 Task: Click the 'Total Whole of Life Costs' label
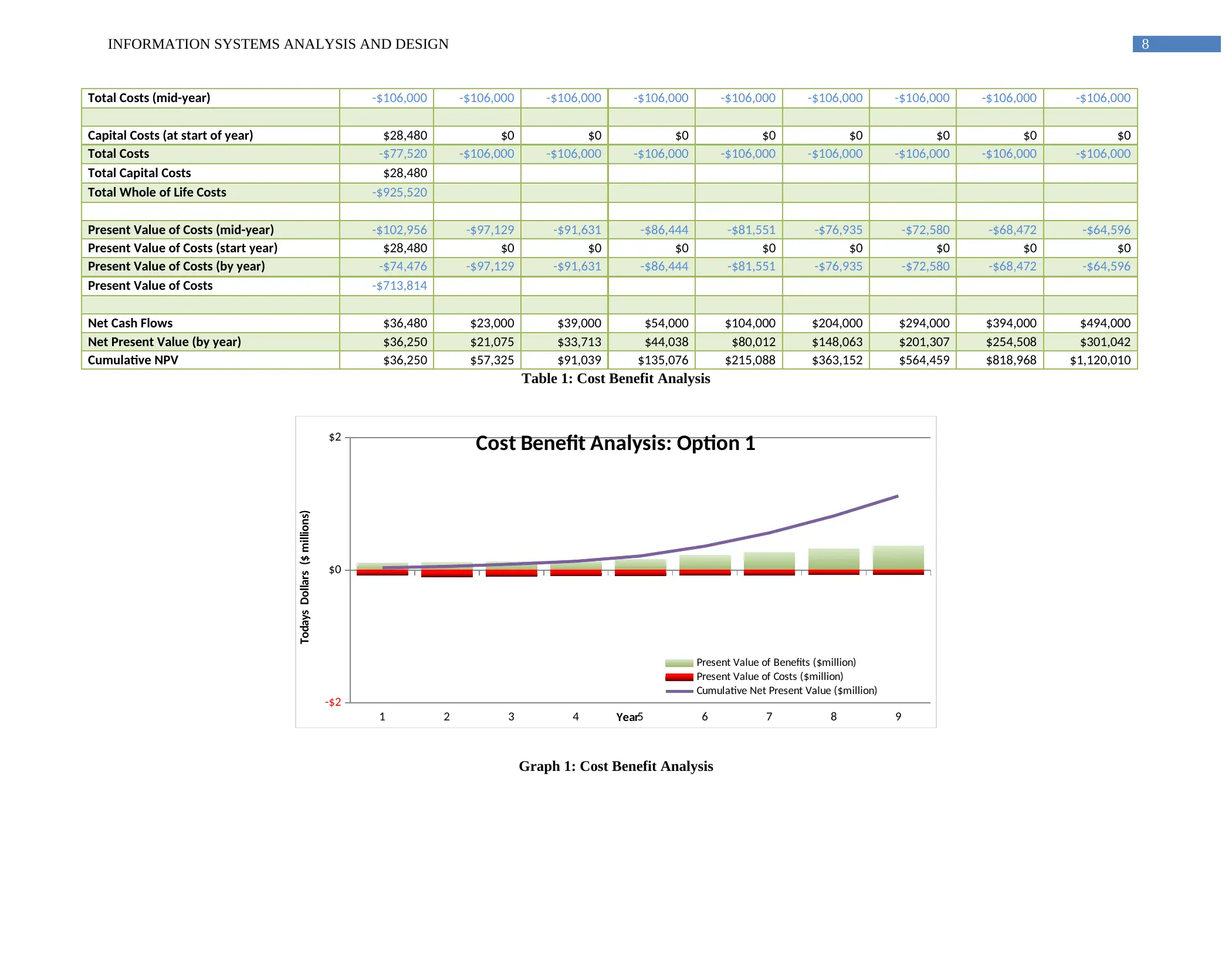(157, 192)
